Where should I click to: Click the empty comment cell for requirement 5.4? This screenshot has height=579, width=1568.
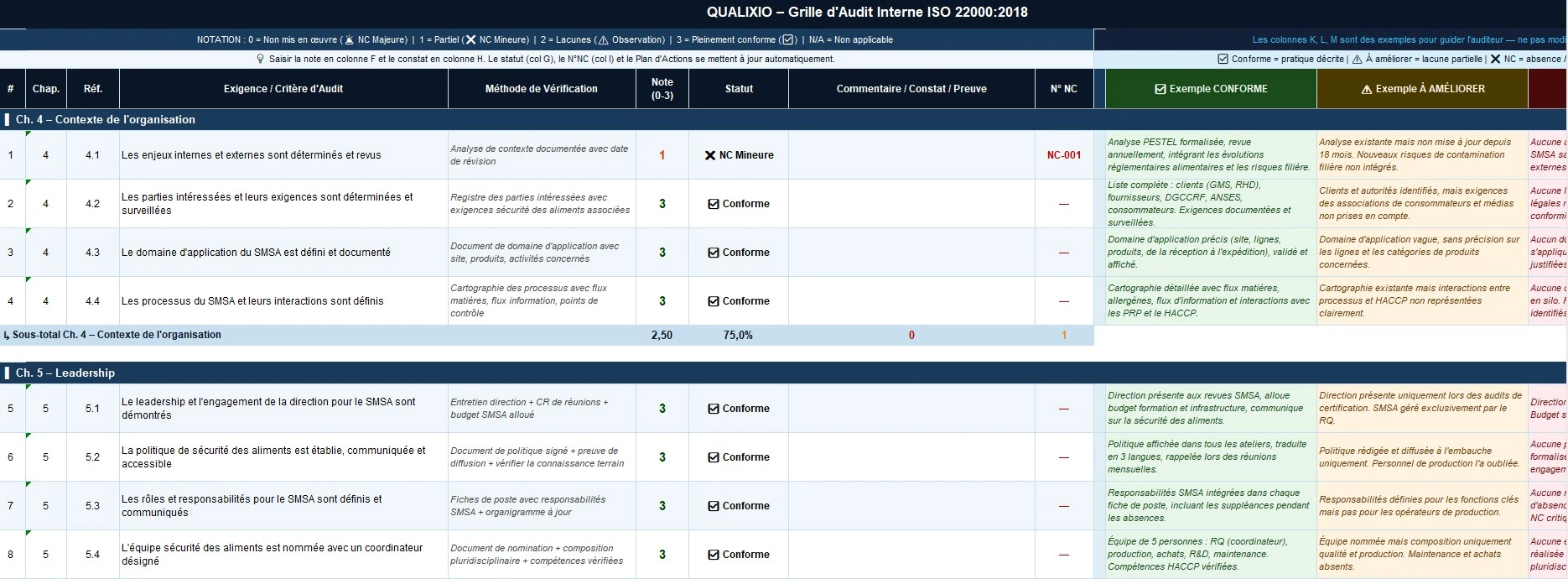[x=911, y=555]
